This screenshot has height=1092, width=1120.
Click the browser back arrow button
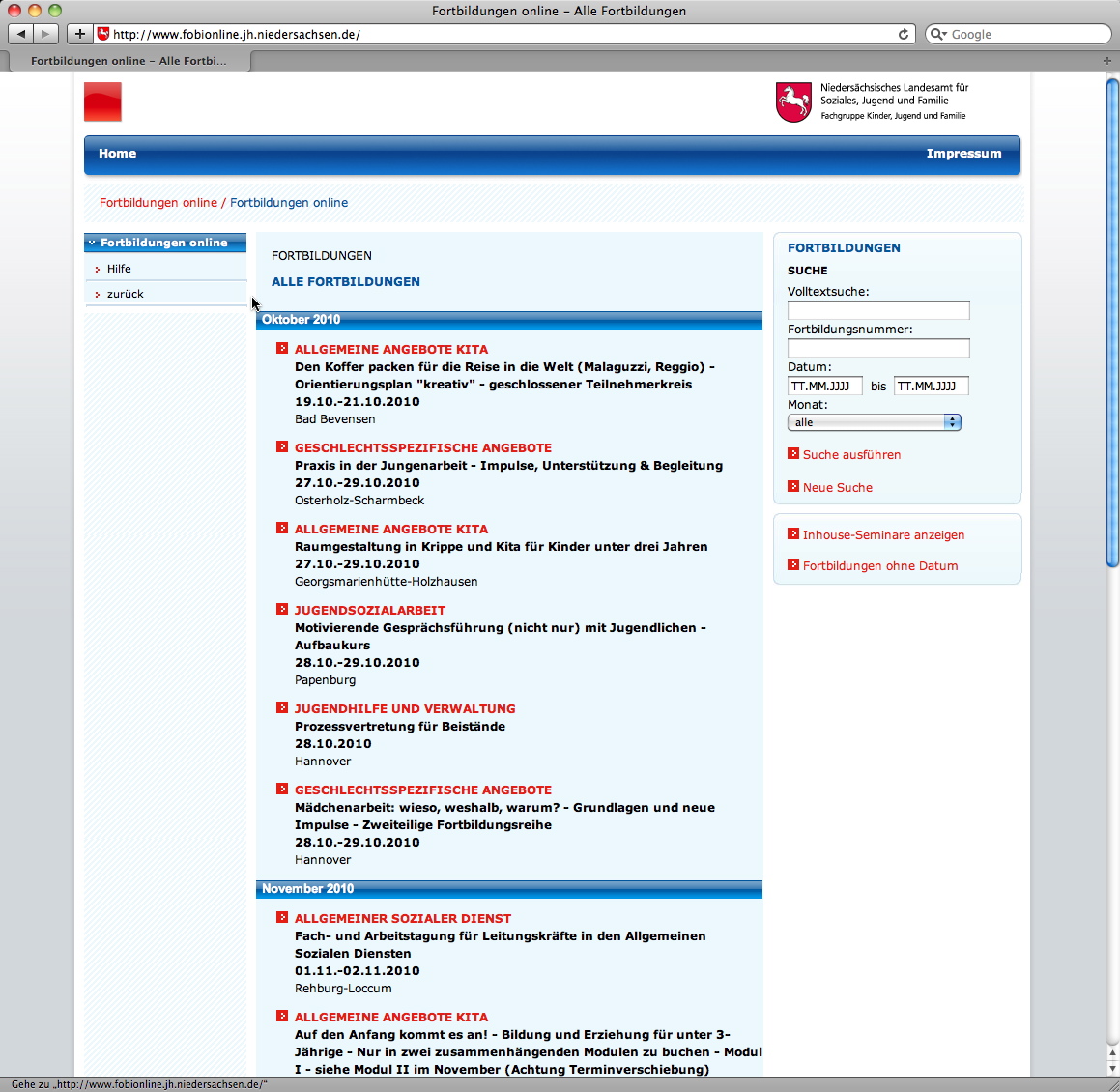click(x=21, y=34)
